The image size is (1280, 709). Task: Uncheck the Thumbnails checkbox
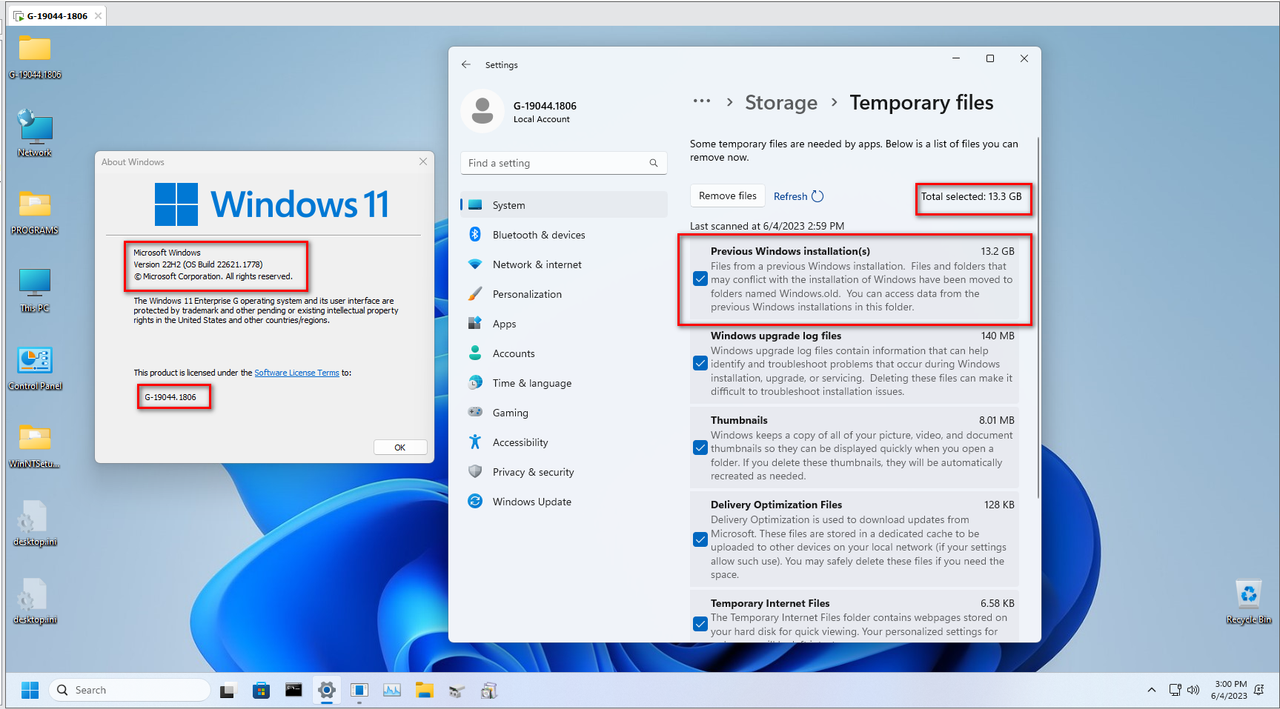[700, 447]
